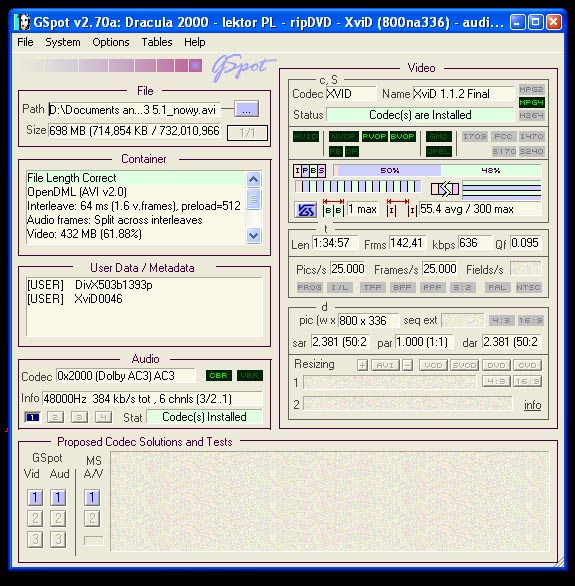The image size is (575, 586).
Task: Click the DVD resizing button
Action: pyautogui.click(x=496, y=365)
